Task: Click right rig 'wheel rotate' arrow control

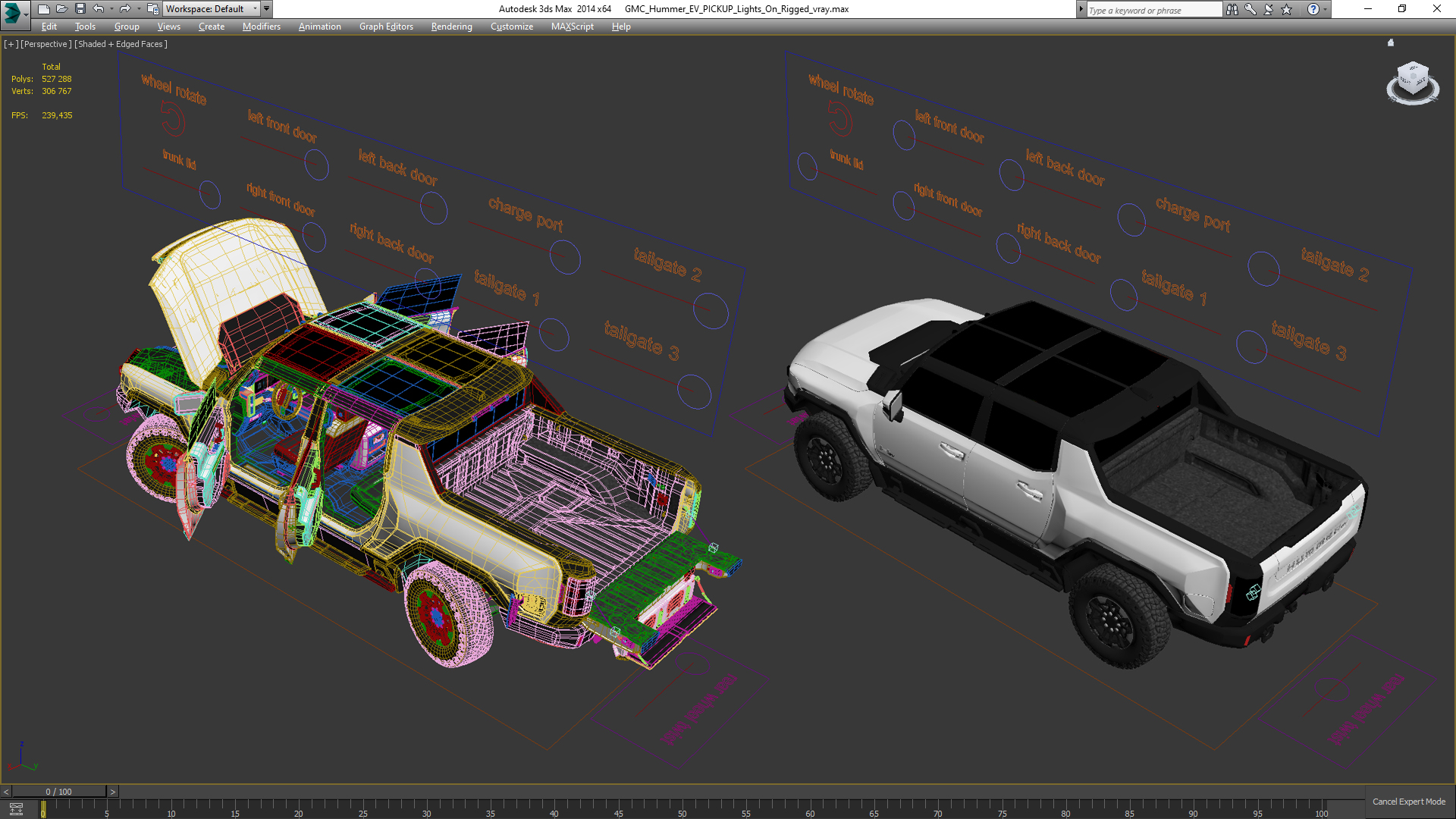Action: [839, 118]
